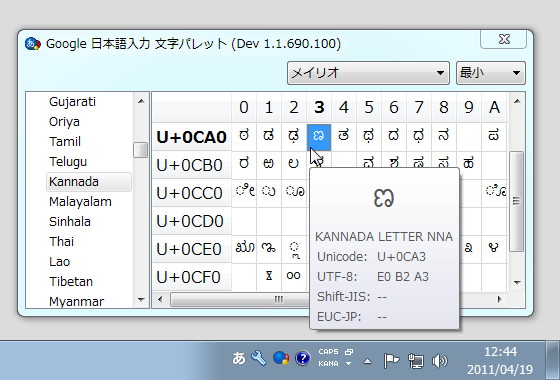Click bold column header 3
560x380 pixels.
coord(319,107)
